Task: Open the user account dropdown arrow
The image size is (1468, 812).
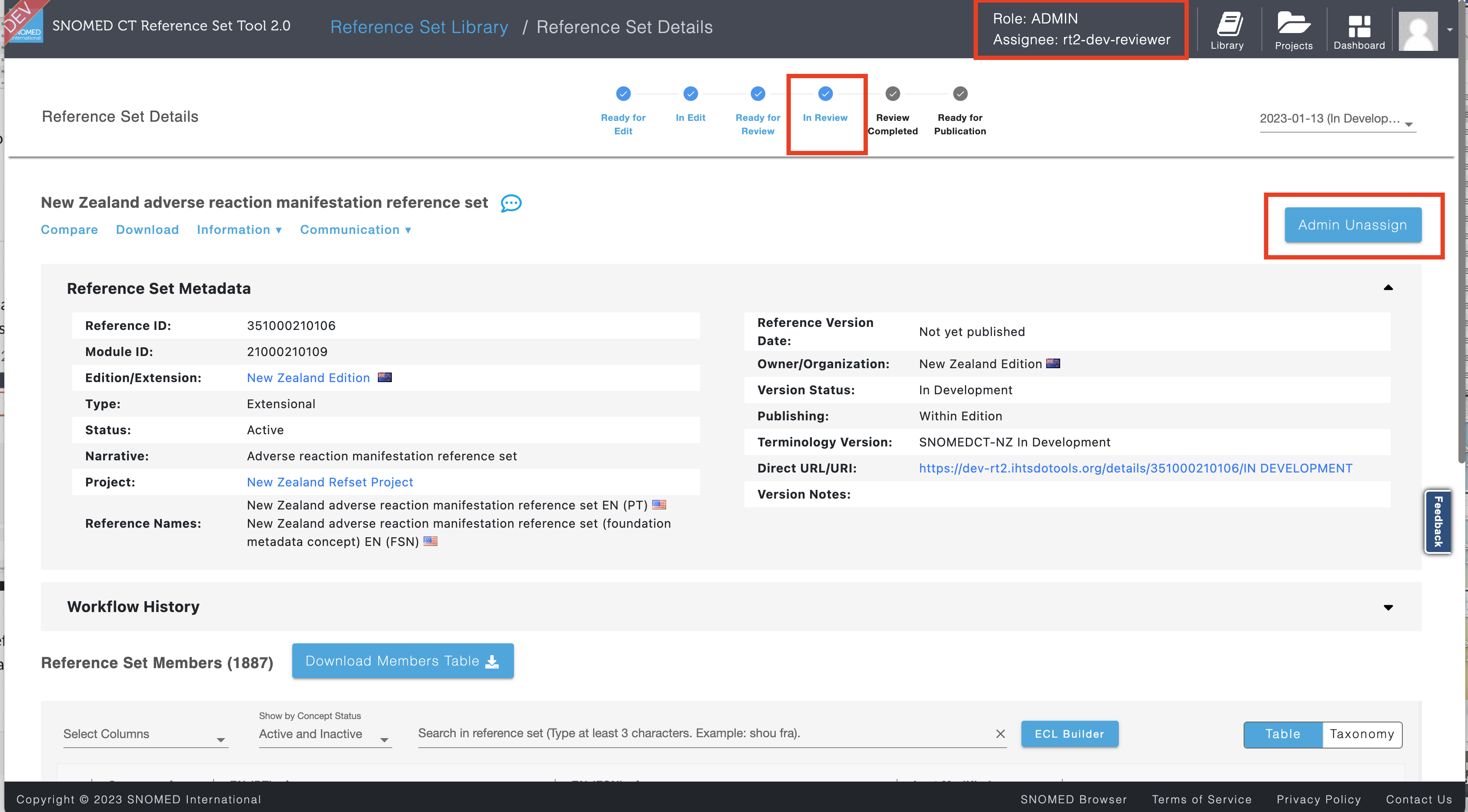Action: click(x=1450, y=30)
